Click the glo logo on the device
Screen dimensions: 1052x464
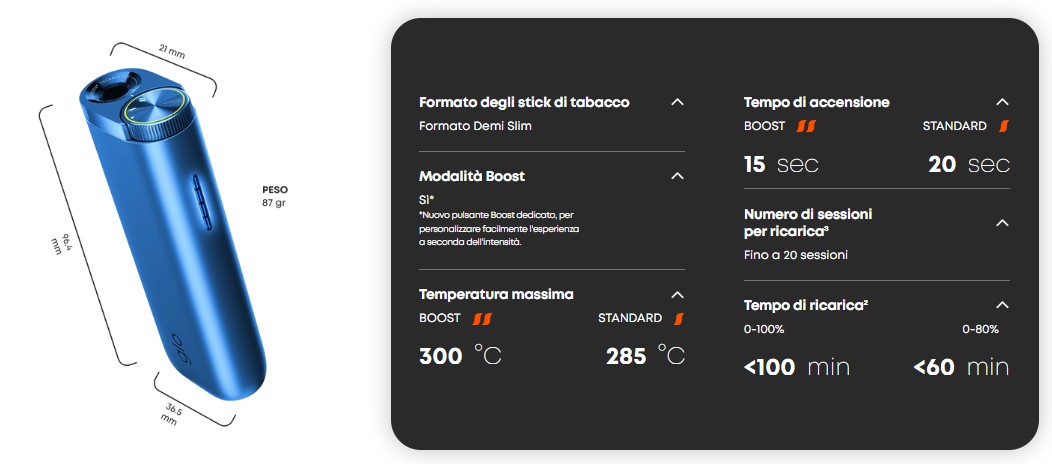coord(182,349)
